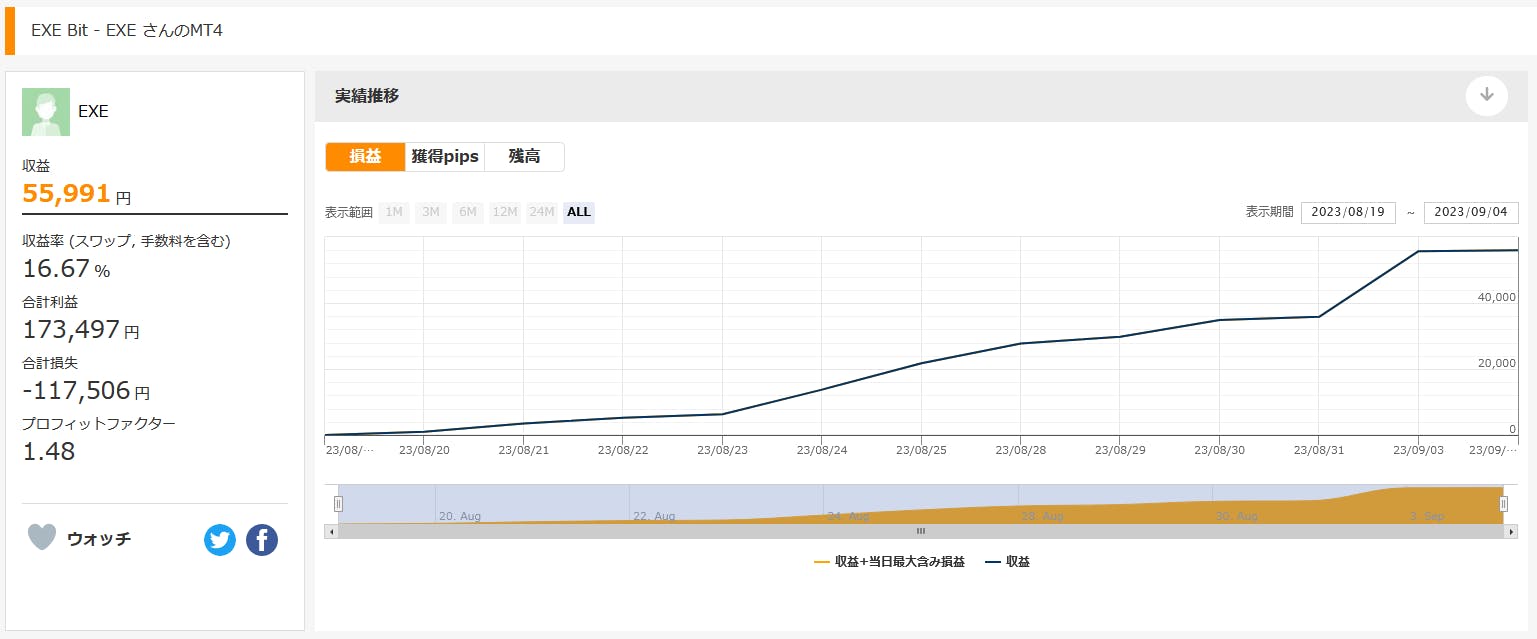Click the start date field 2023/08/19
Screen dimensions: 1537x639
(x=1347, y=212)
